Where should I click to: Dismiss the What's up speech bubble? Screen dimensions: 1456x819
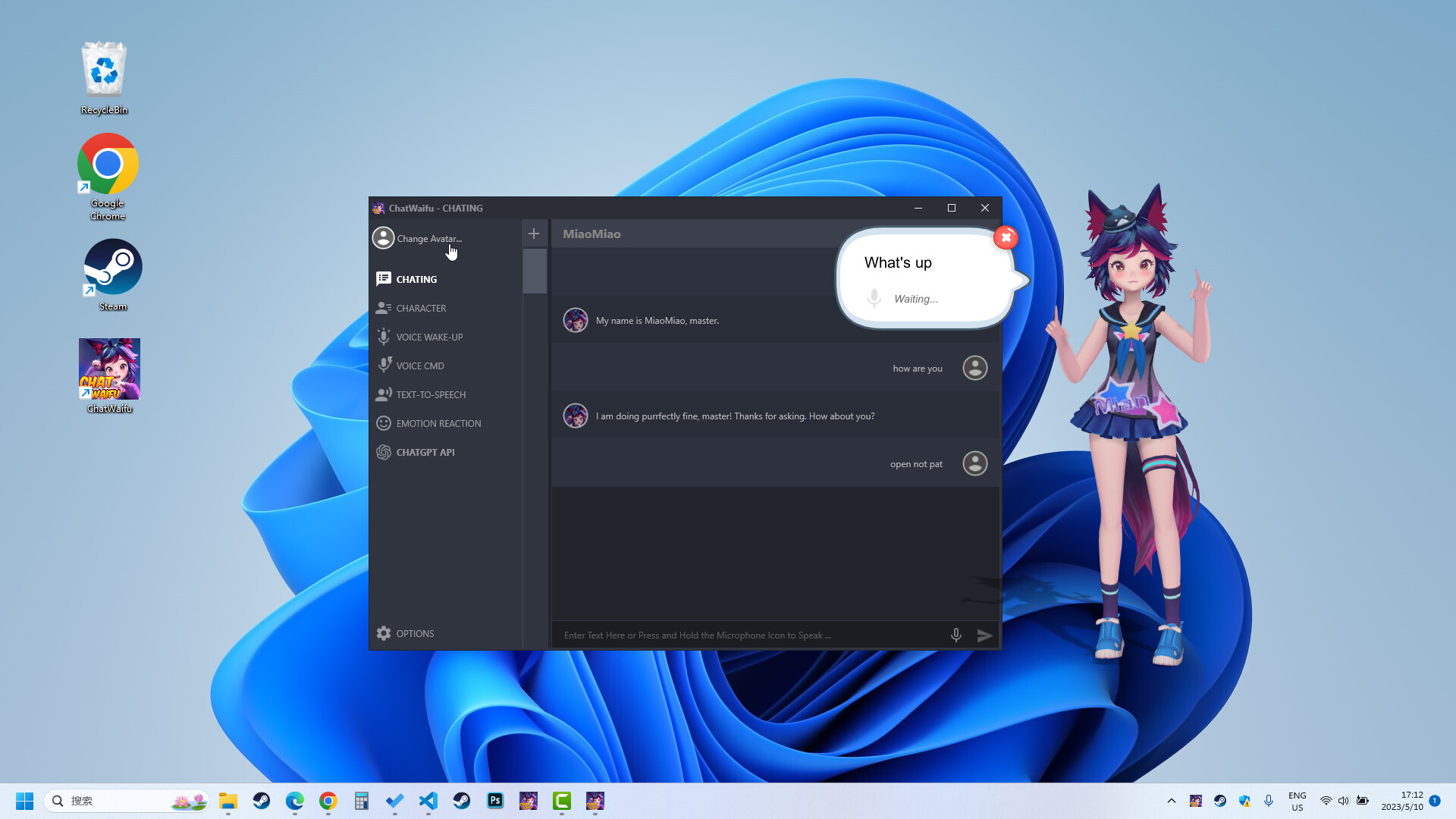(1006, 237)
